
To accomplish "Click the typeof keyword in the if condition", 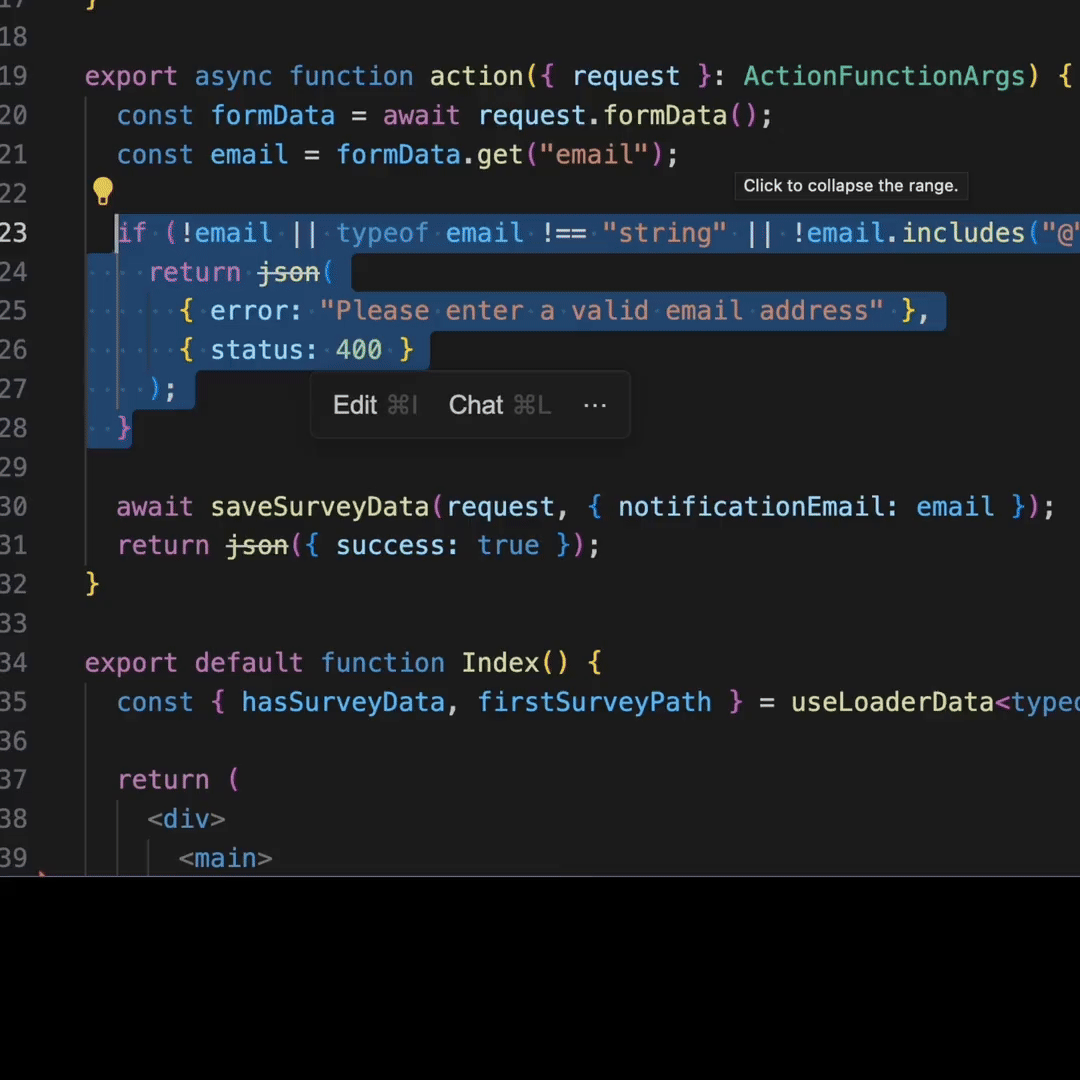I will coord(382,233).
